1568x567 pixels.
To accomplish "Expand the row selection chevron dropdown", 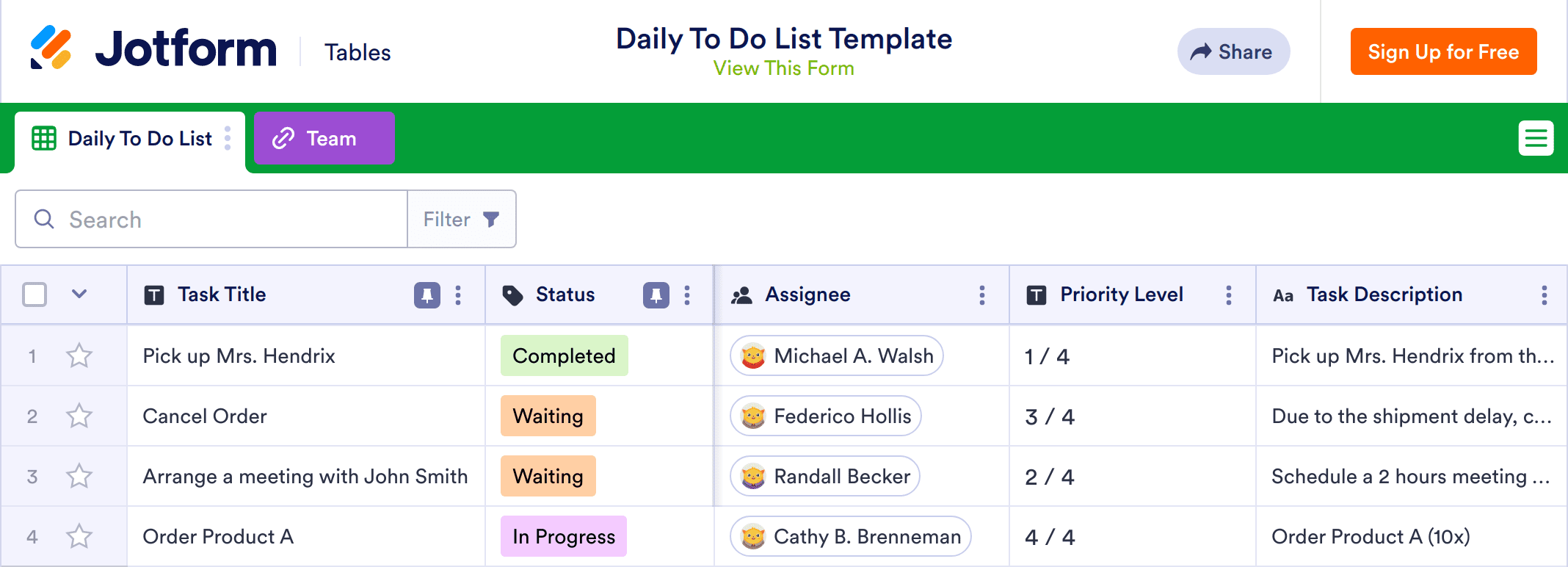I will [79, 295].
